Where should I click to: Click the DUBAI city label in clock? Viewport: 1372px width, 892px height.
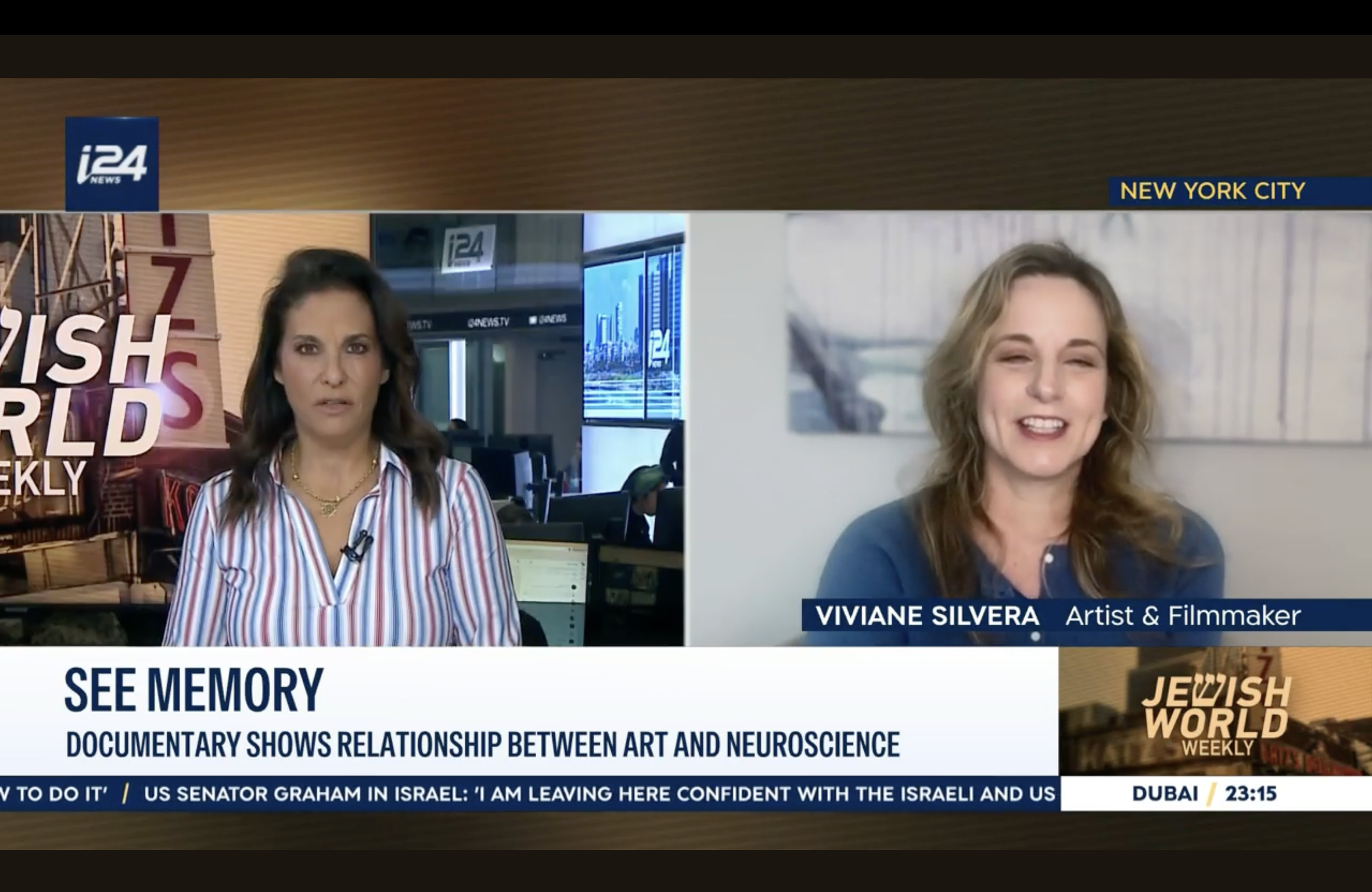pos(1165,794)
